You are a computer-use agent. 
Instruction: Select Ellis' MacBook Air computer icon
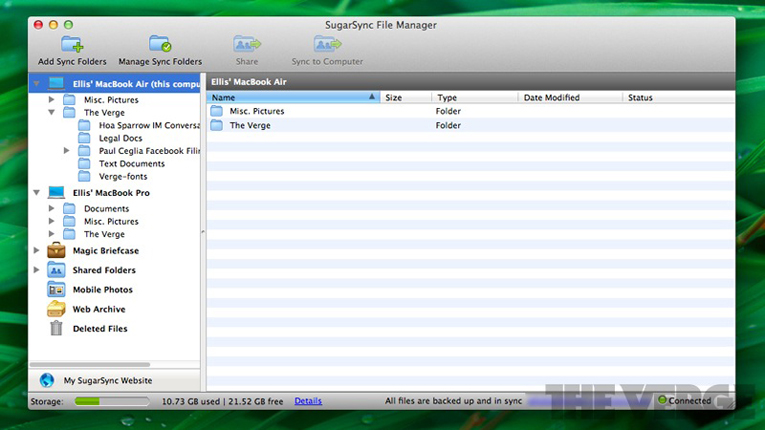coord(56,83)
